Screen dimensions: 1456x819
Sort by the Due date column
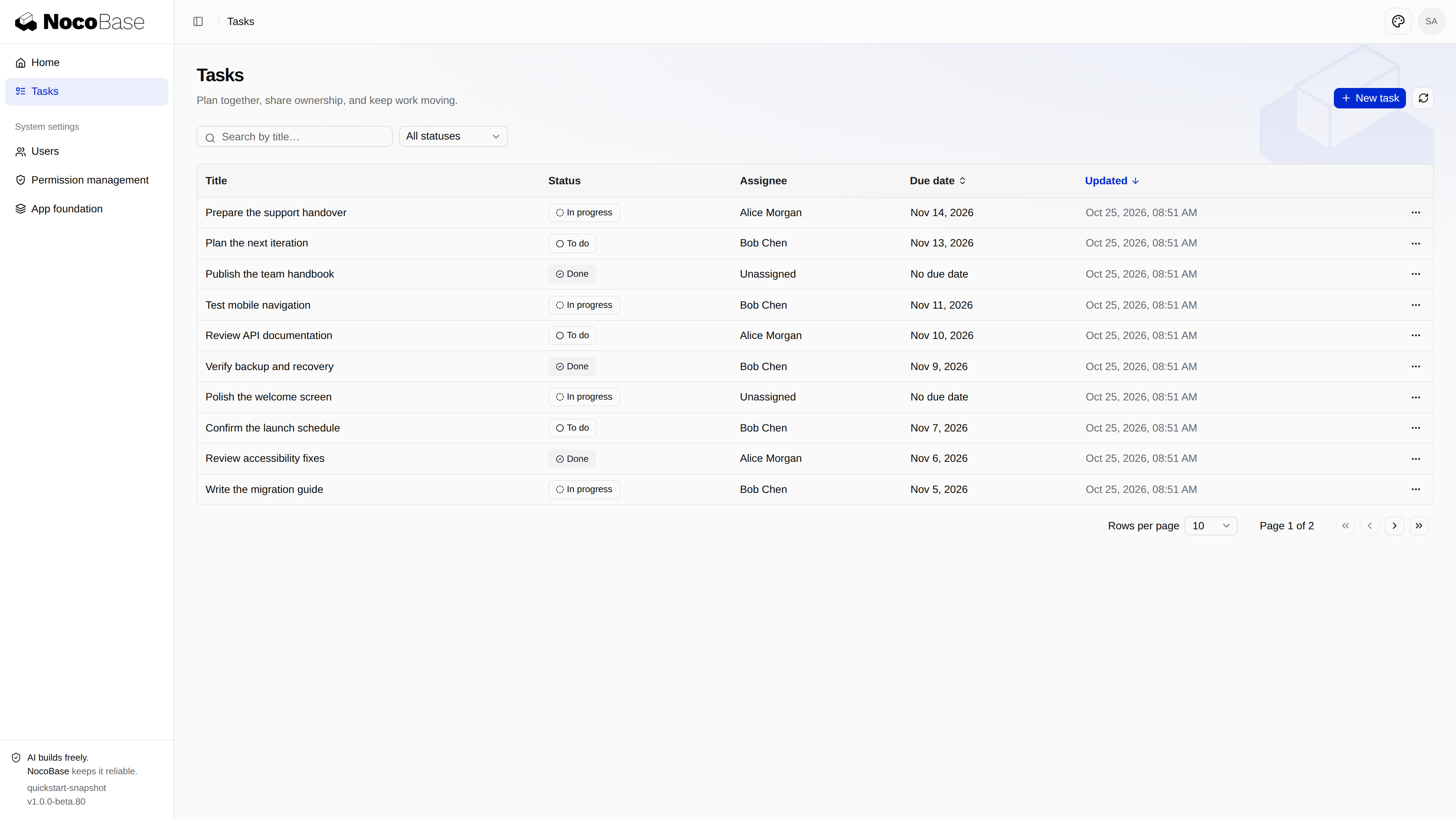[x=938, y=181]
